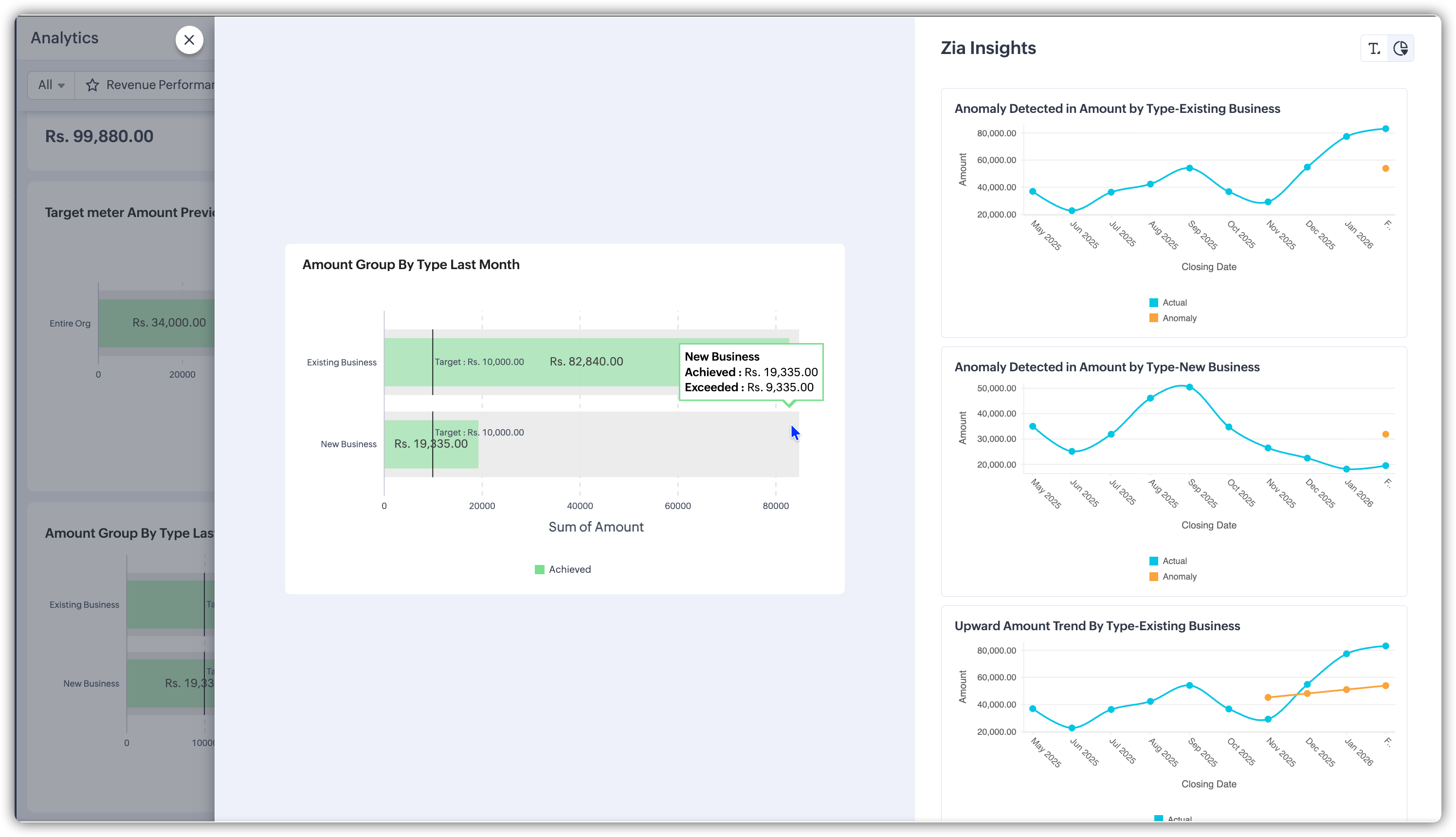
Task: Toggle Anomaly legend in Existing Business anomaly chart
Action: [1179, 318]
